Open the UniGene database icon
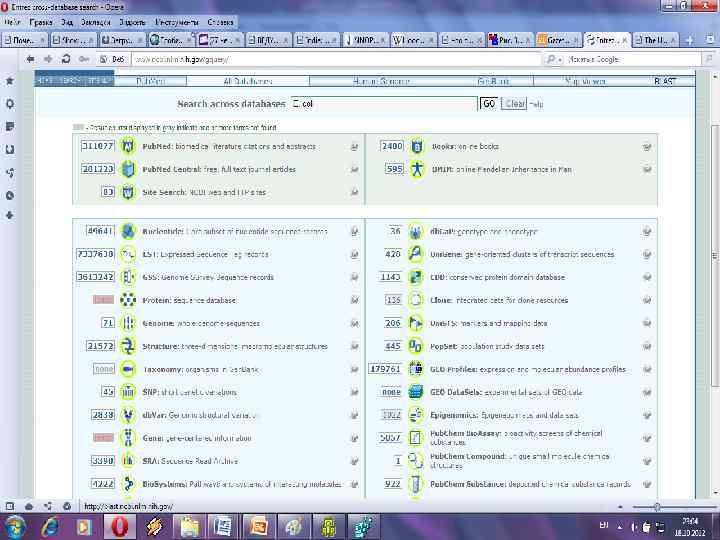This screenshot has width=720, height=540. coord(416,254)
